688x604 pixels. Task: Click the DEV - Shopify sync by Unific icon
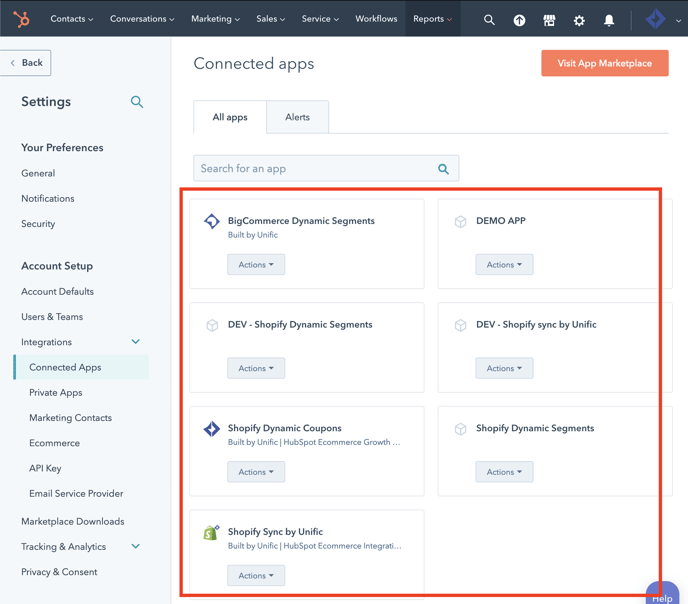pos(460,325)
